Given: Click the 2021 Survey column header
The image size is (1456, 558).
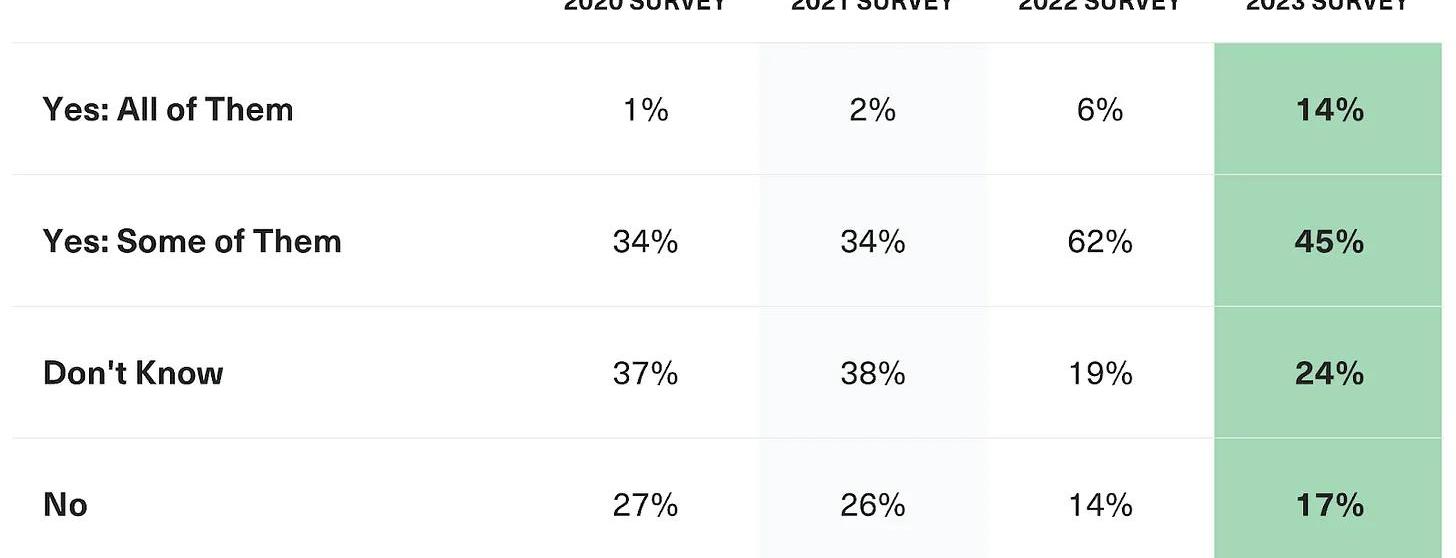Looking at the screenshot, I should [x=872, y=5].
